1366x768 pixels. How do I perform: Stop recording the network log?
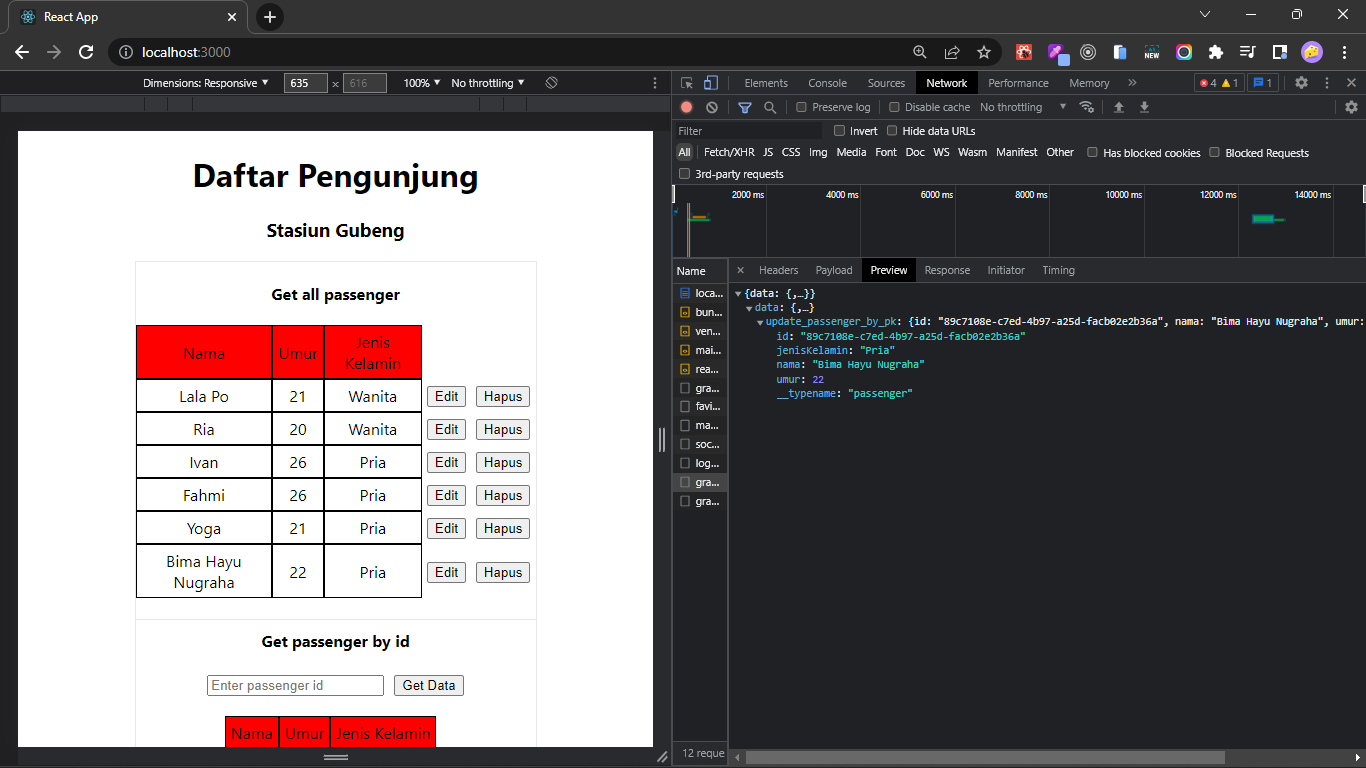[684, 107]
